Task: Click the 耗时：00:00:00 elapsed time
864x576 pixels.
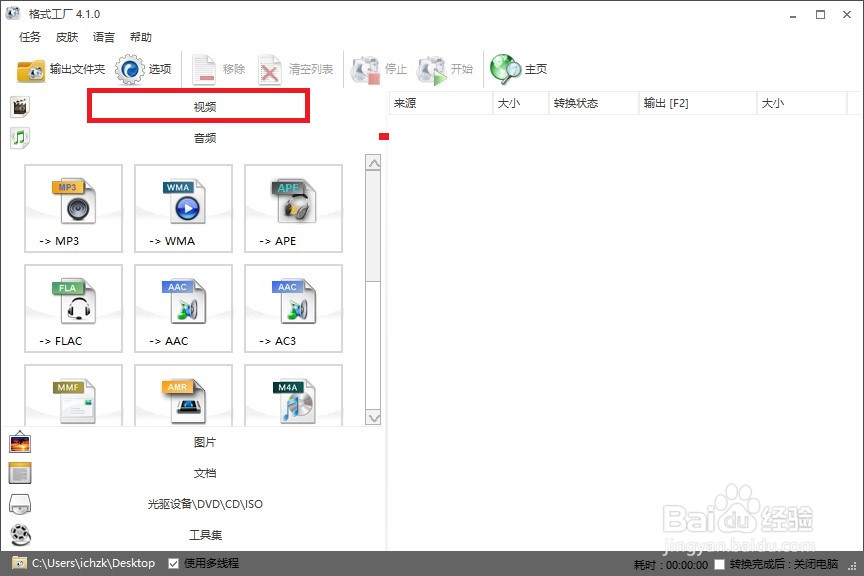Action: [x=671, y=564]
